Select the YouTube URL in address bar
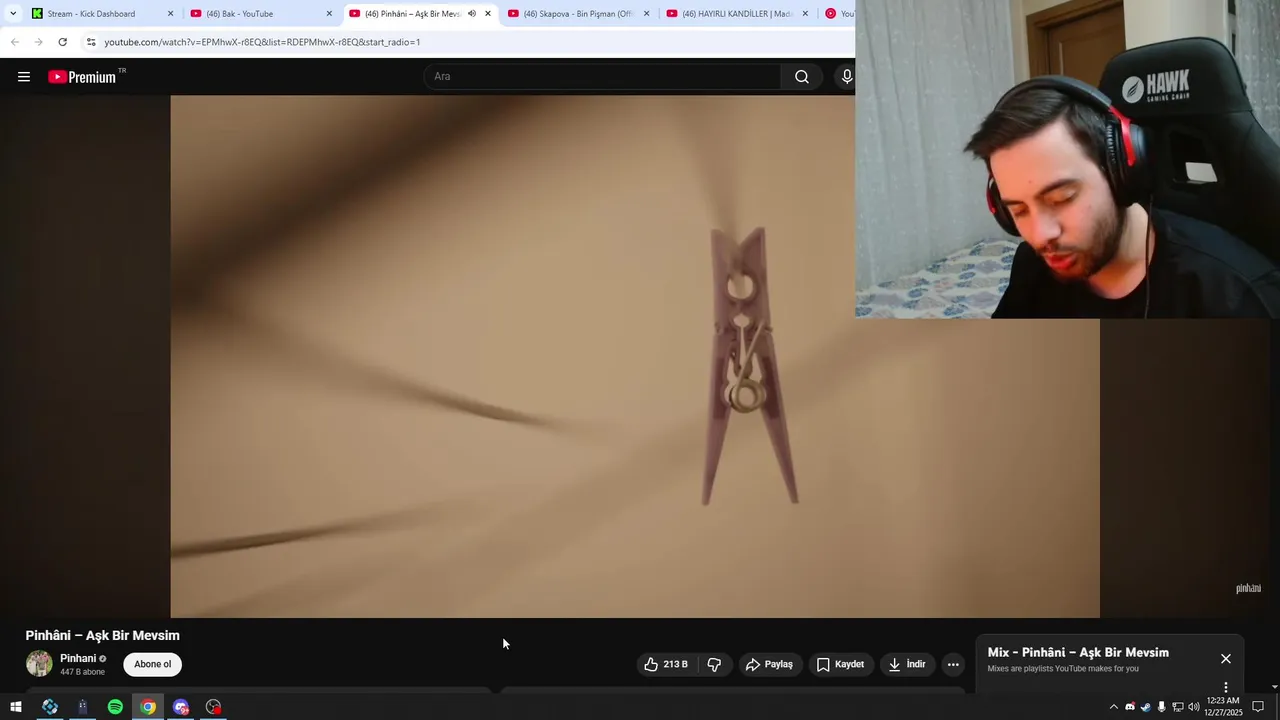 click(x=262, y=42)
